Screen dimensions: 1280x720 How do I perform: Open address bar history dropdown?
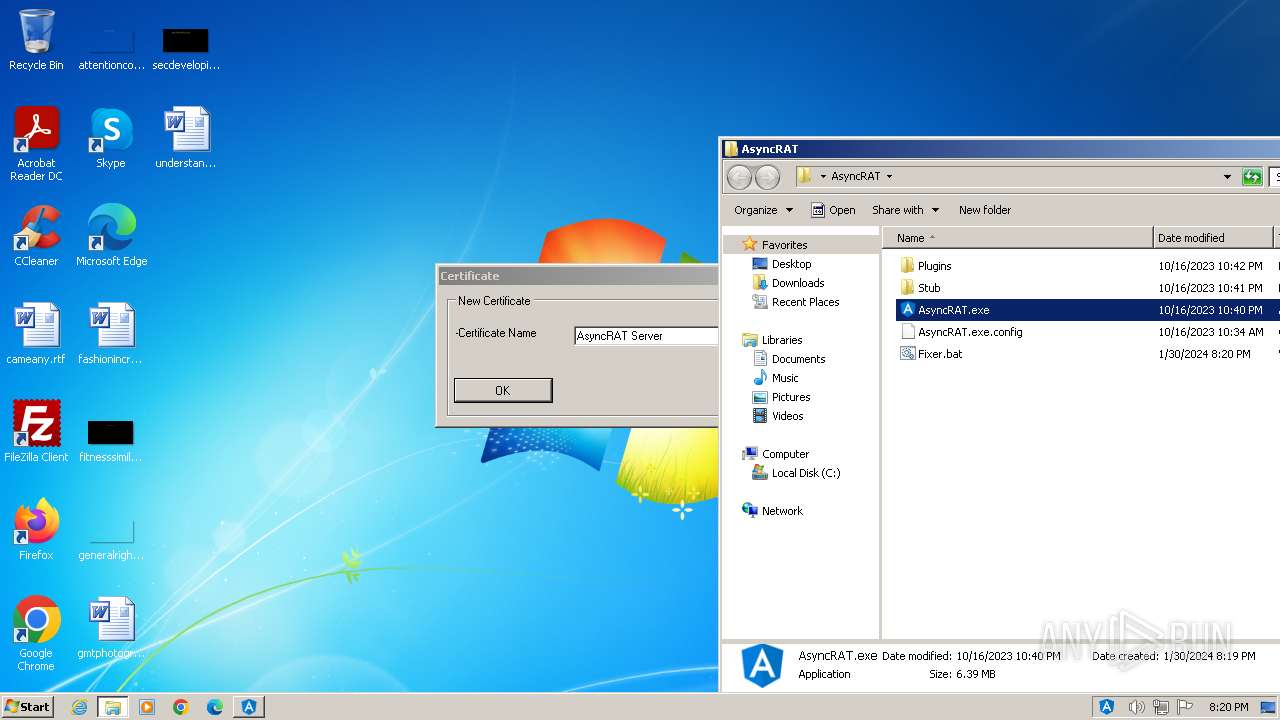[1227, 177]
